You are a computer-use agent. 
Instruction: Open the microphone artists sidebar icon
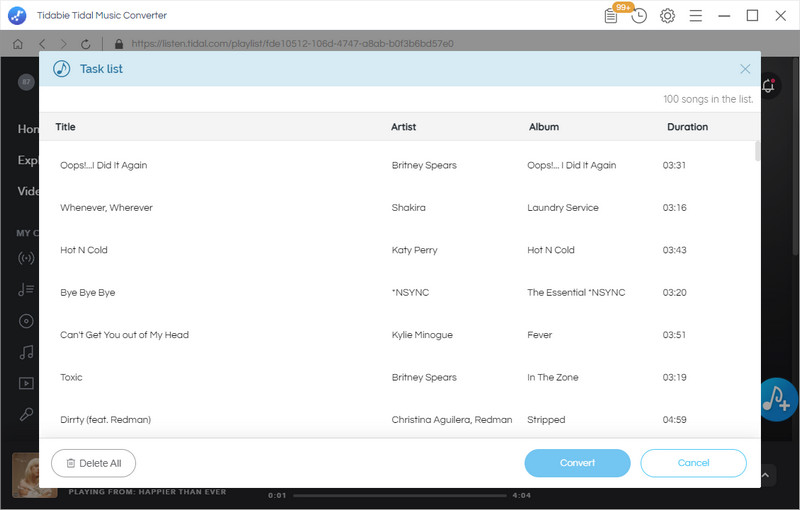click(26, 414)
